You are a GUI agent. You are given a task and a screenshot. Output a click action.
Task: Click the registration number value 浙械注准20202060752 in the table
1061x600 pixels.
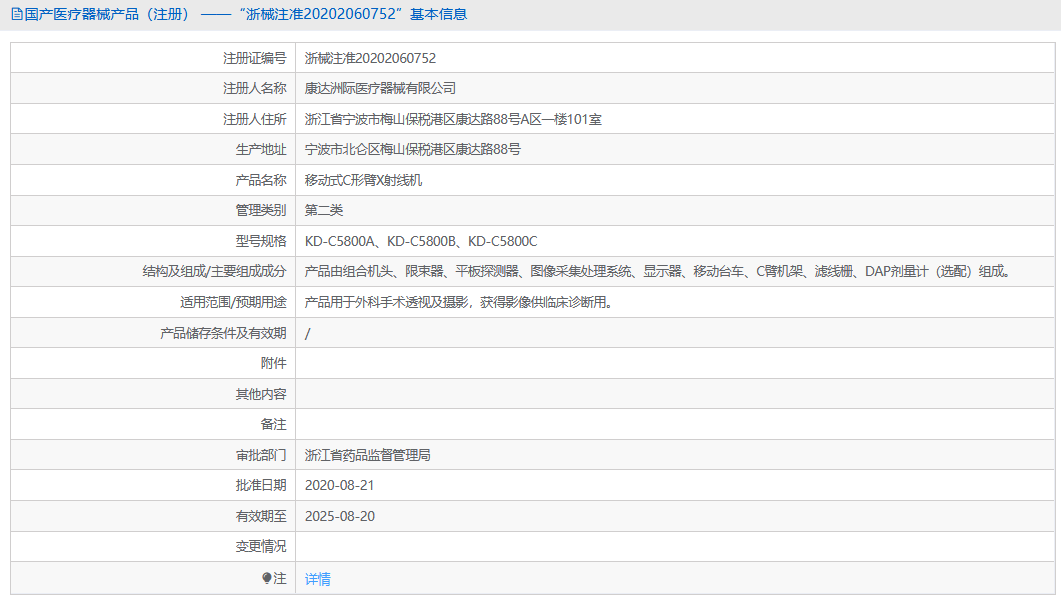point(370,58)
